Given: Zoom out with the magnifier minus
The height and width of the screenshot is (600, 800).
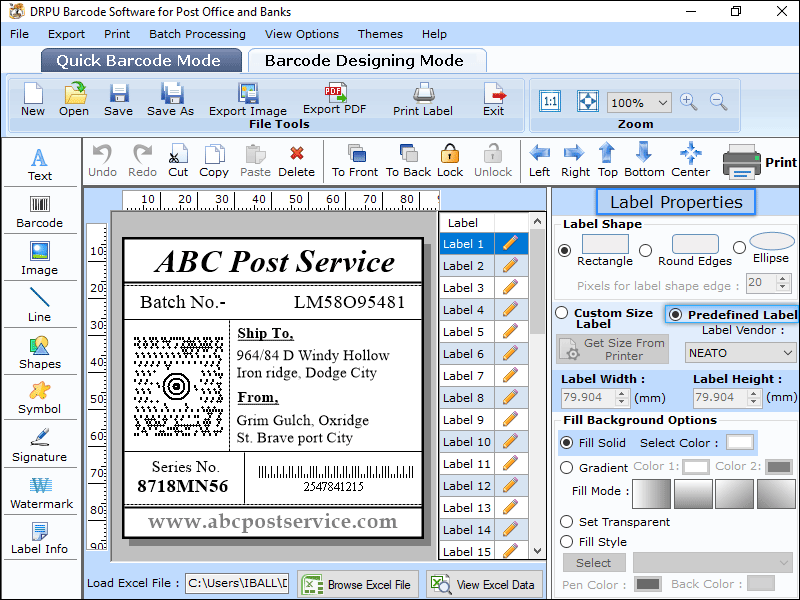Looking at the screenshot, I should tap(718, 102).
